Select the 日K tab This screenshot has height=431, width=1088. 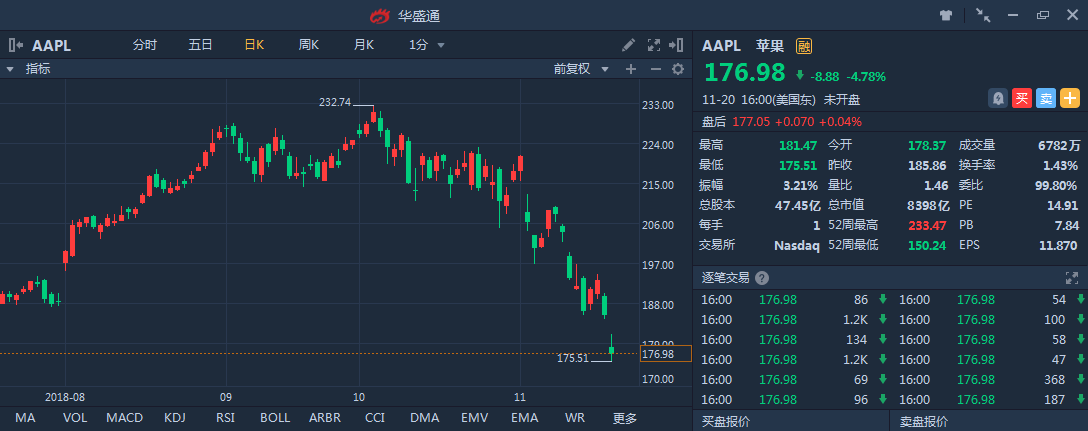click(254, 45)
